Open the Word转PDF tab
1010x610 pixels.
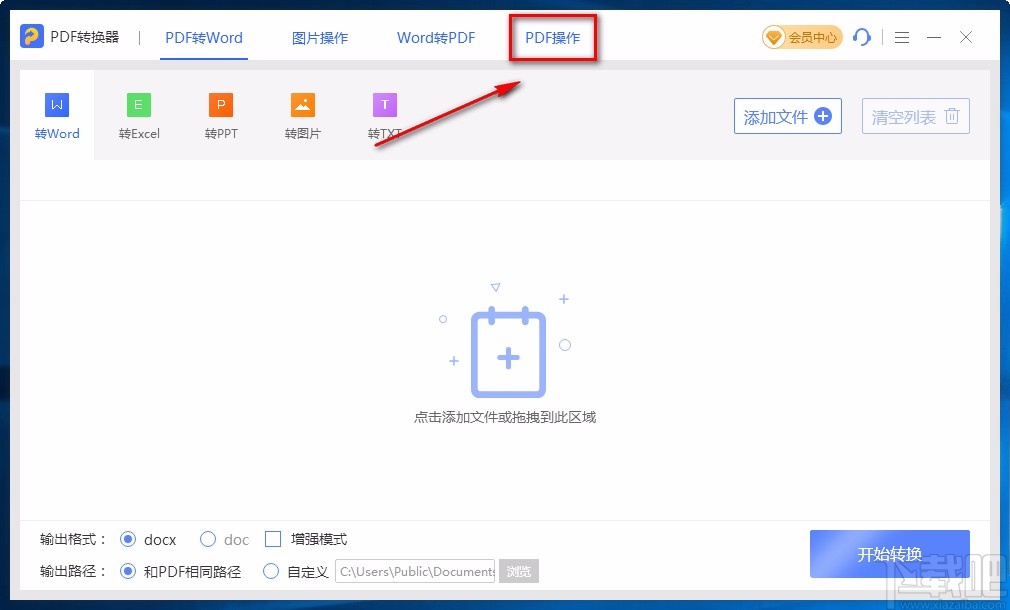[x=436, y=37]
